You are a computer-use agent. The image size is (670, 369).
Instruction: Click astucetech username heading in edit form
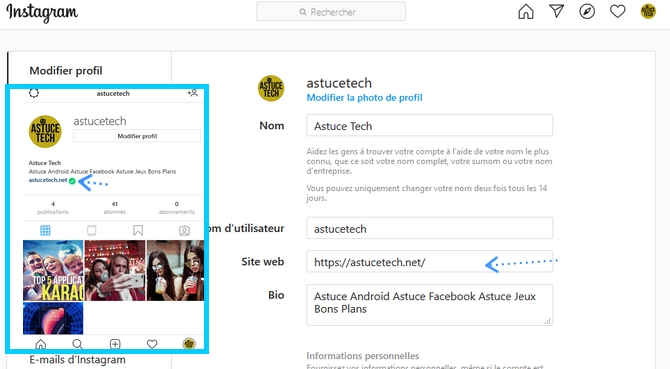pyautogui.click(x=339, y=83)
